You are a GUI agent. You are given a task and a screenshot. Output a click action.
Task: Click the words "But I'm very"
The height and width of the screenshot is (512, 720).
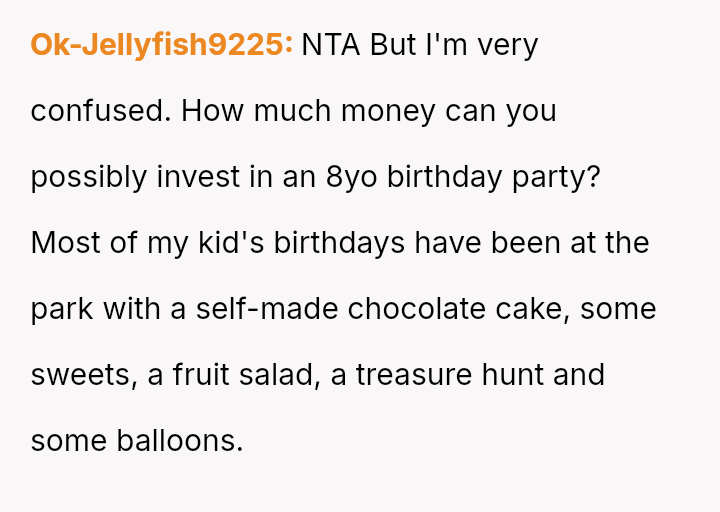click(x=454, y=45)
